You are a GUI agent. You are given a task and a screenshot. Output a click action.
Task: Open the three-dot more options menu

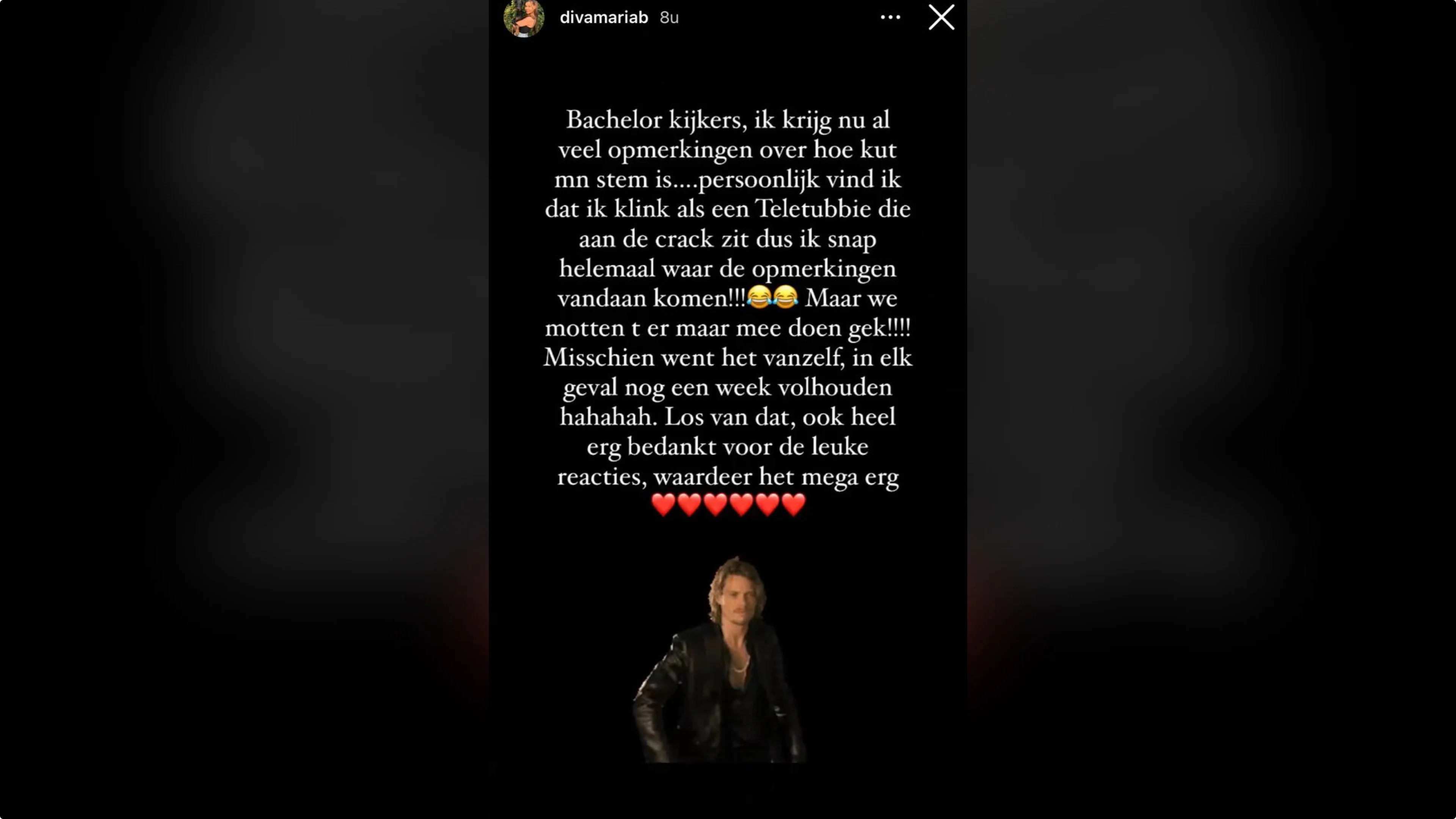pos(890,17)
